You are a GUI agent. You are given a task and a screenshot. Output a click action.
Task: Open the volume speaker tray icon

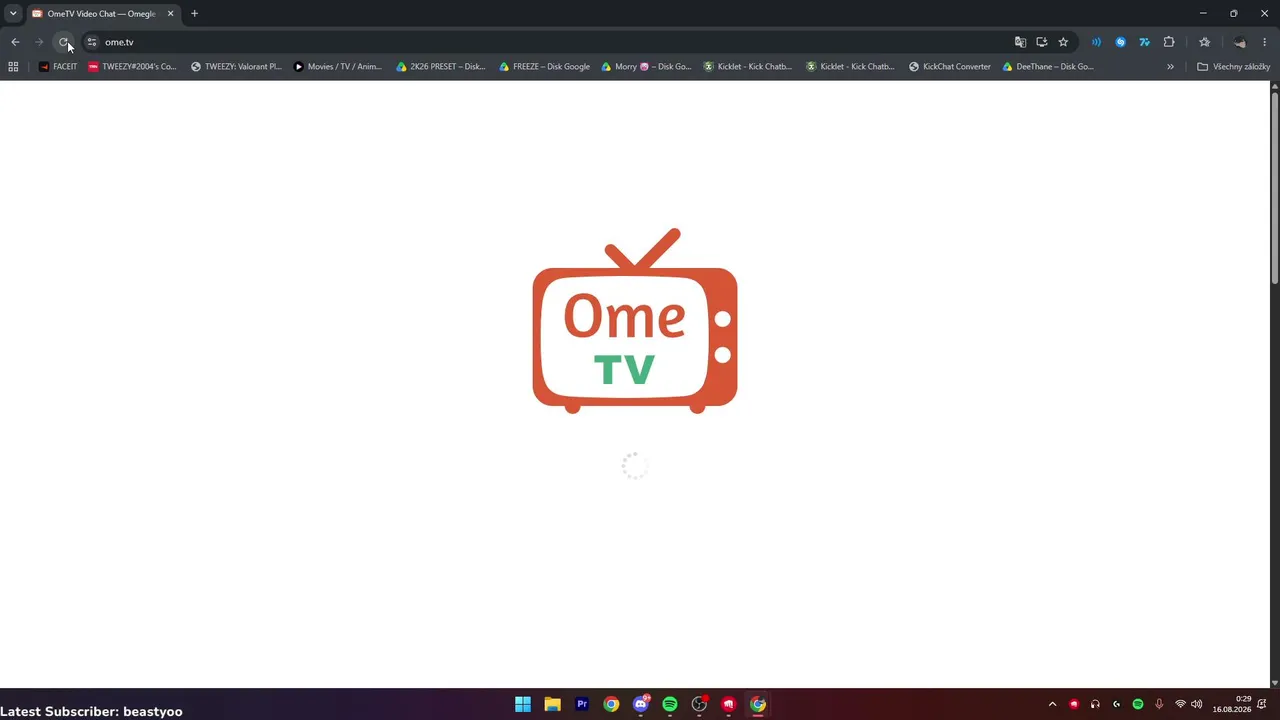pyautogui.click(x=1196, y=704)
